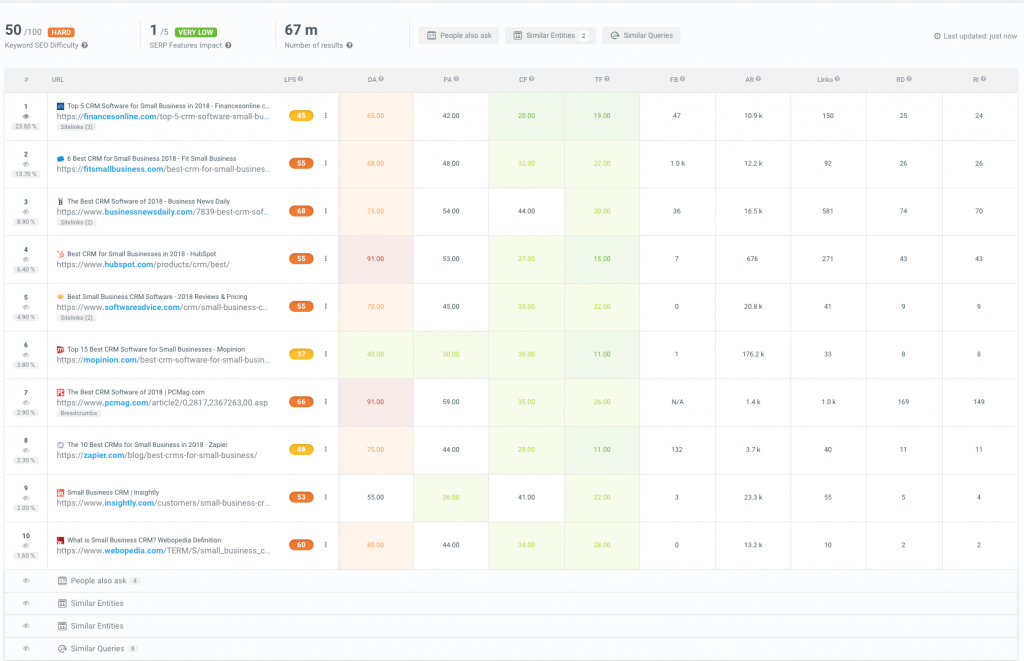1024x661 pixels.
Task: Click LPS score badge 37 for mopinion
Action: pos(301,354)
